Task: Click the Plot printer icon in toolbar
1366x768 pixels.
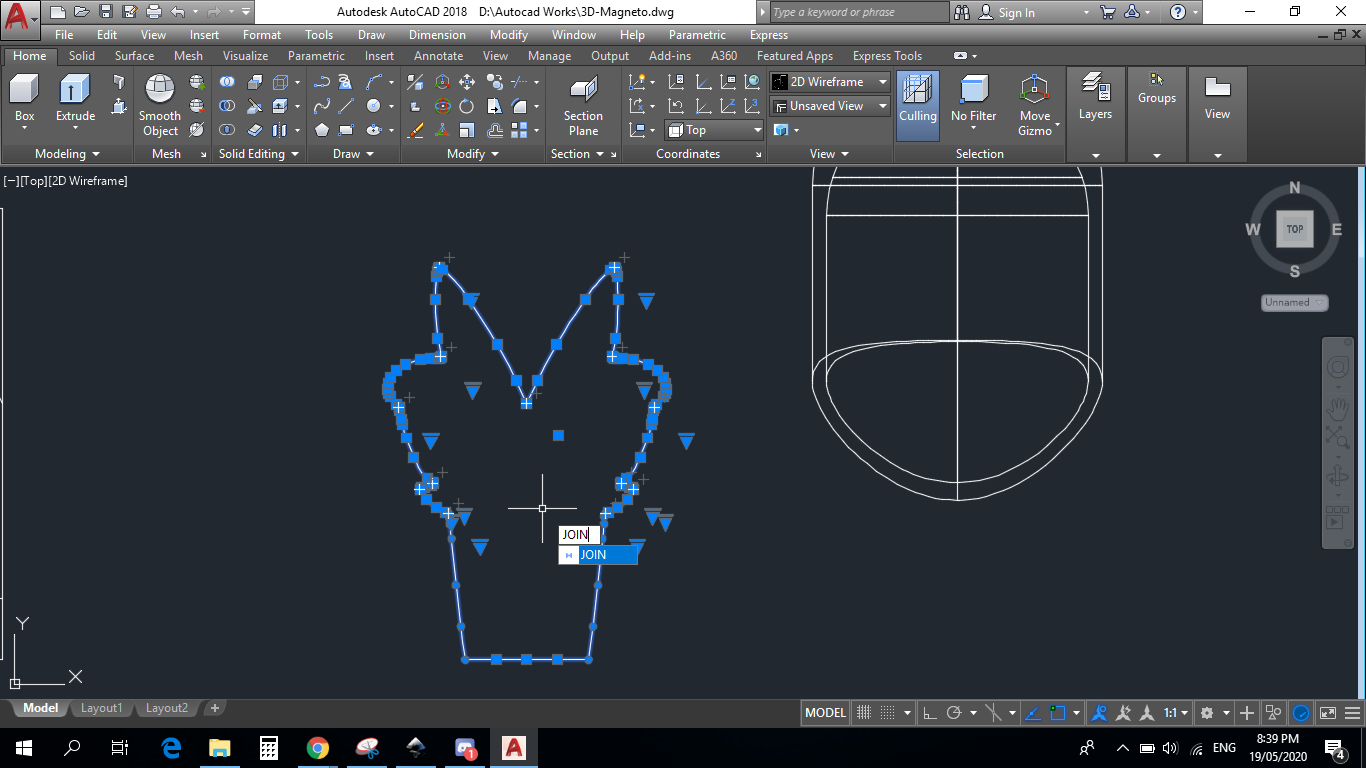Action: click(153, 12)
